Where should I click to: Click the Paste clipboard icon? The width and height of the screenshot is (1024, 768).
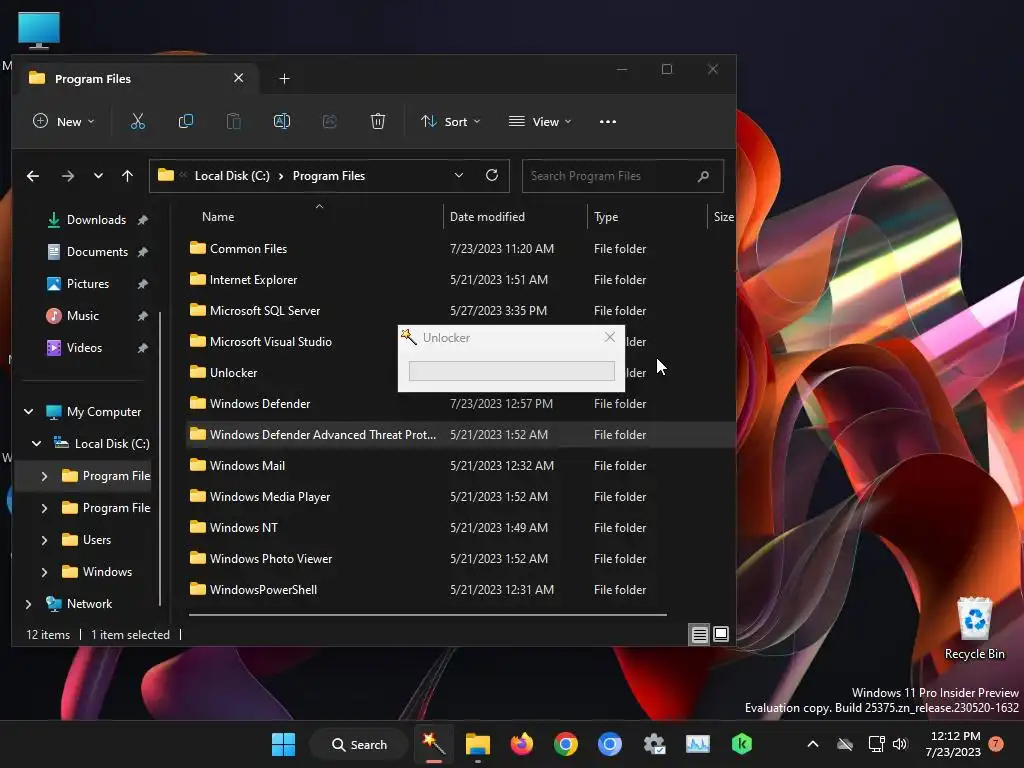click(234, 121)
